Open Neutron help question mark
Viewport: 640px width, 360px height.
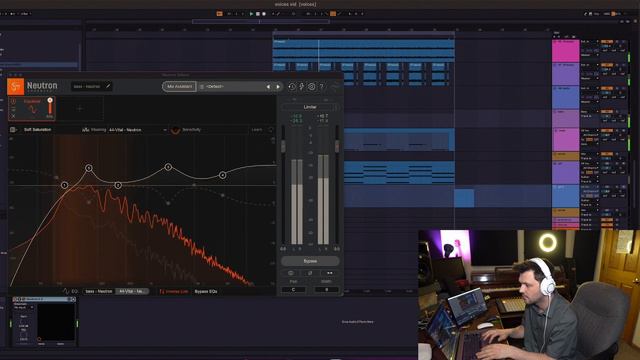[x=322, y=87]
